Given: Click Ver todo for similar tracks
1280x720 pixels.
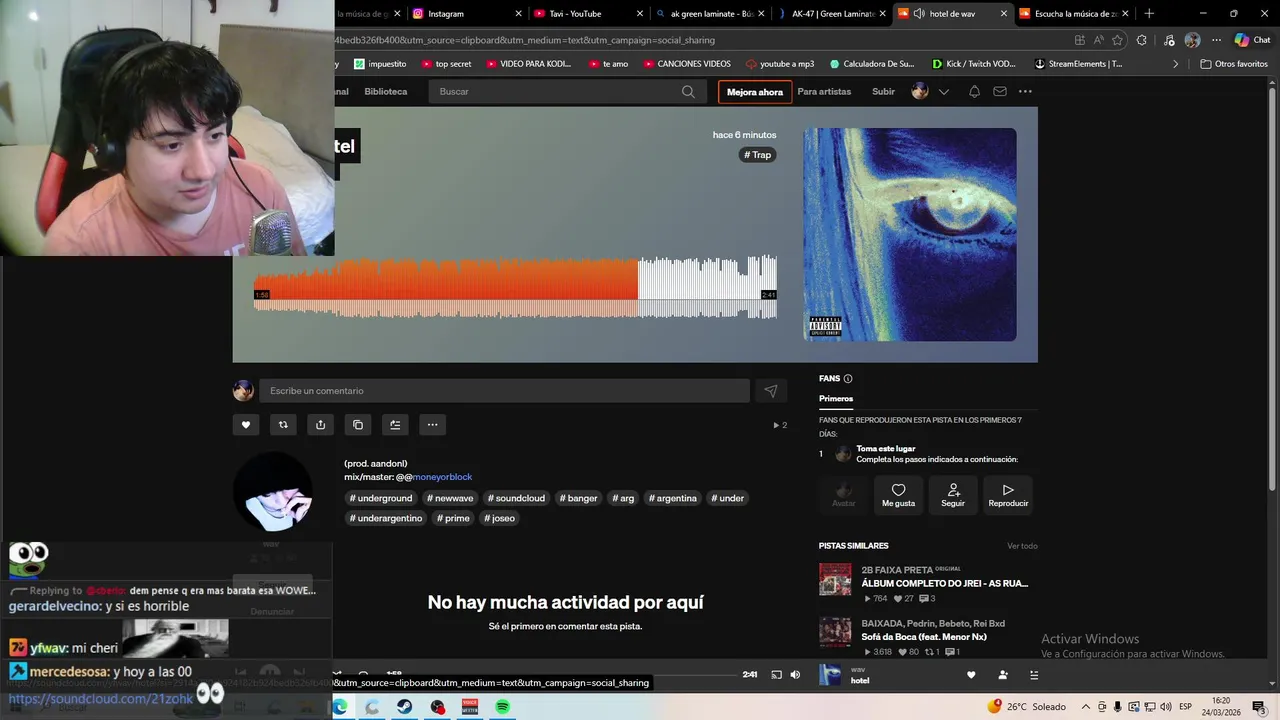Looking at the screenshot, I should coord(1022,546).
